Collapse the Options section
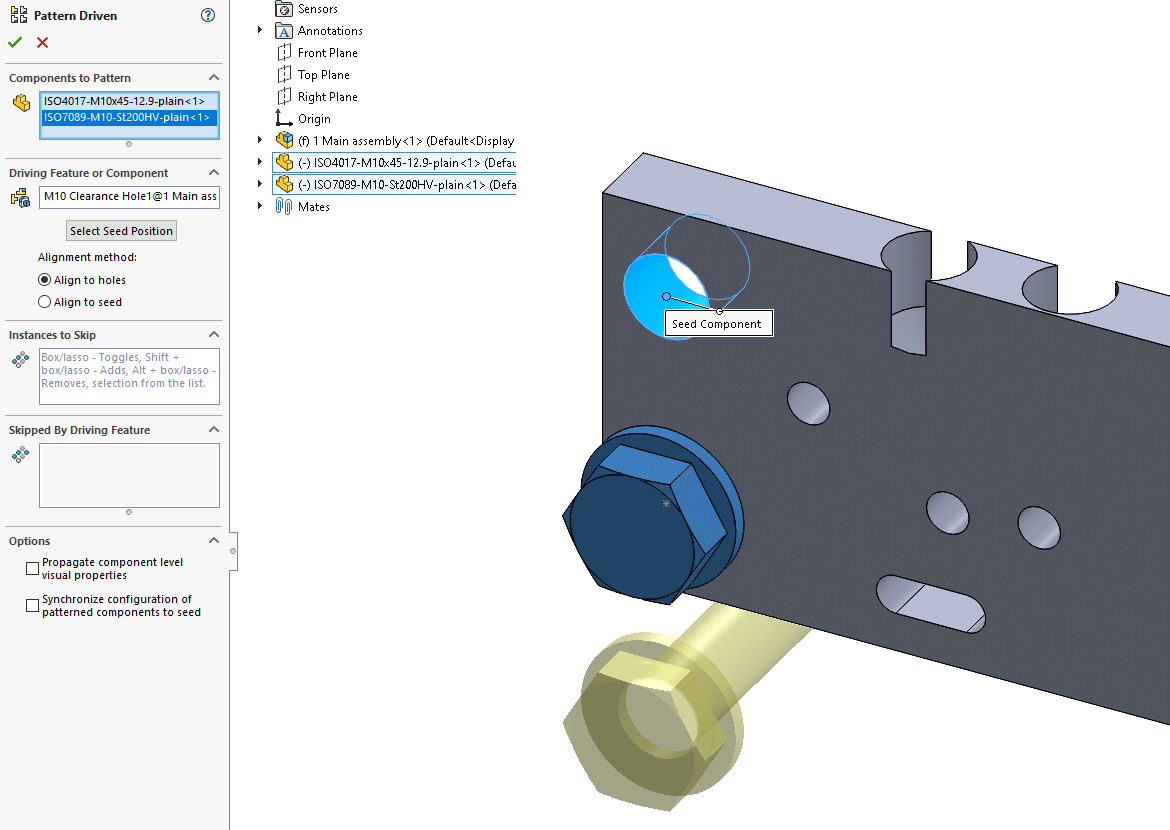 (213, 540)
